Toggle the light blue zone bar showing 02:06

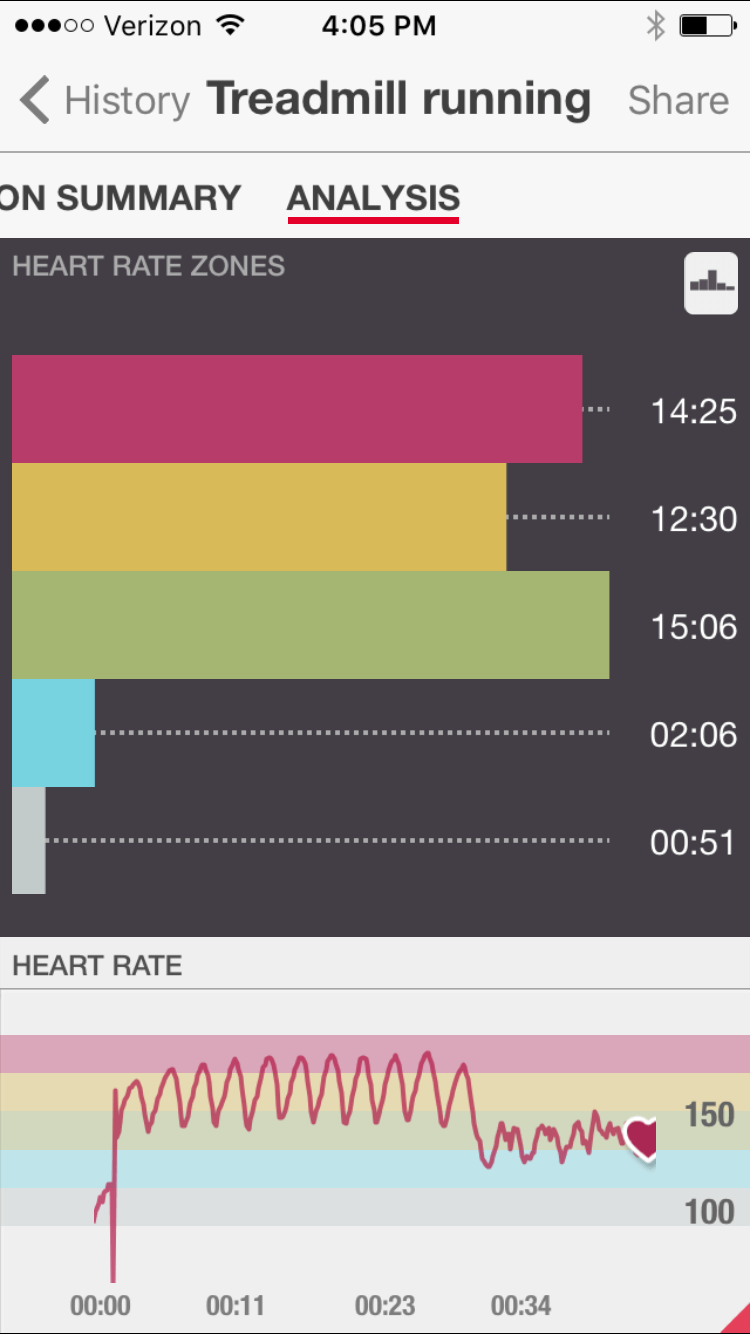(x=53, y=734)
